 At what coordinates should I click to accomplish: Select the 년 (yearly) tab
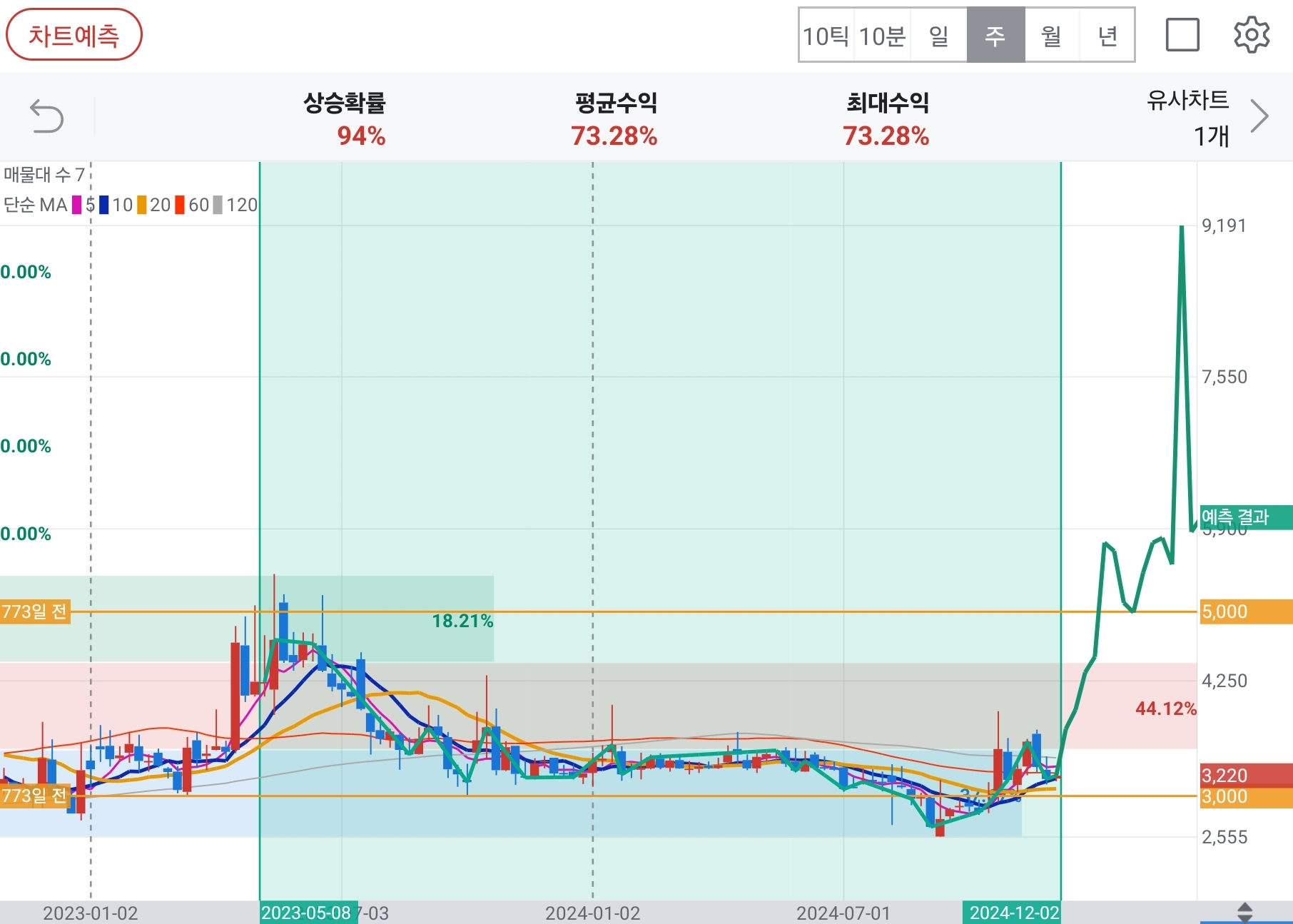pyautogui.click(x=1107, y=36)
